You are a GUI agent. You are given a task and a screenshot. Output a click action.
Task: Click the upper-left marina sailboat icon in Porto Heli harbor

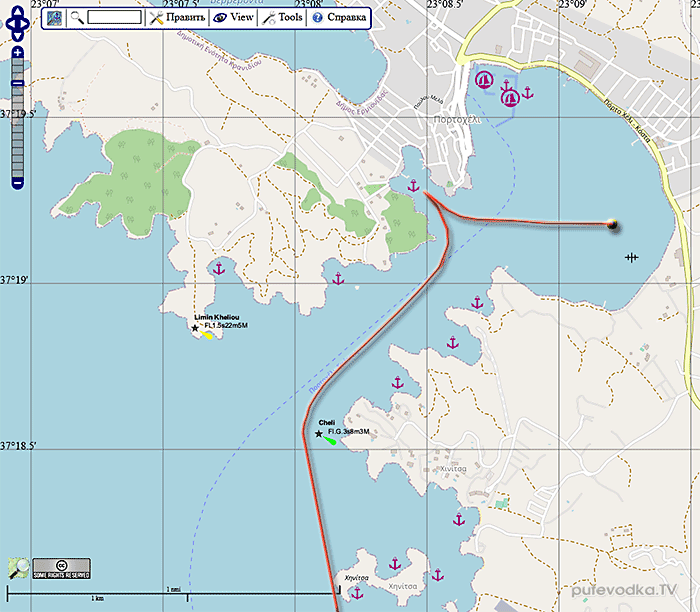pyautogui.click(x=483, y=80)
